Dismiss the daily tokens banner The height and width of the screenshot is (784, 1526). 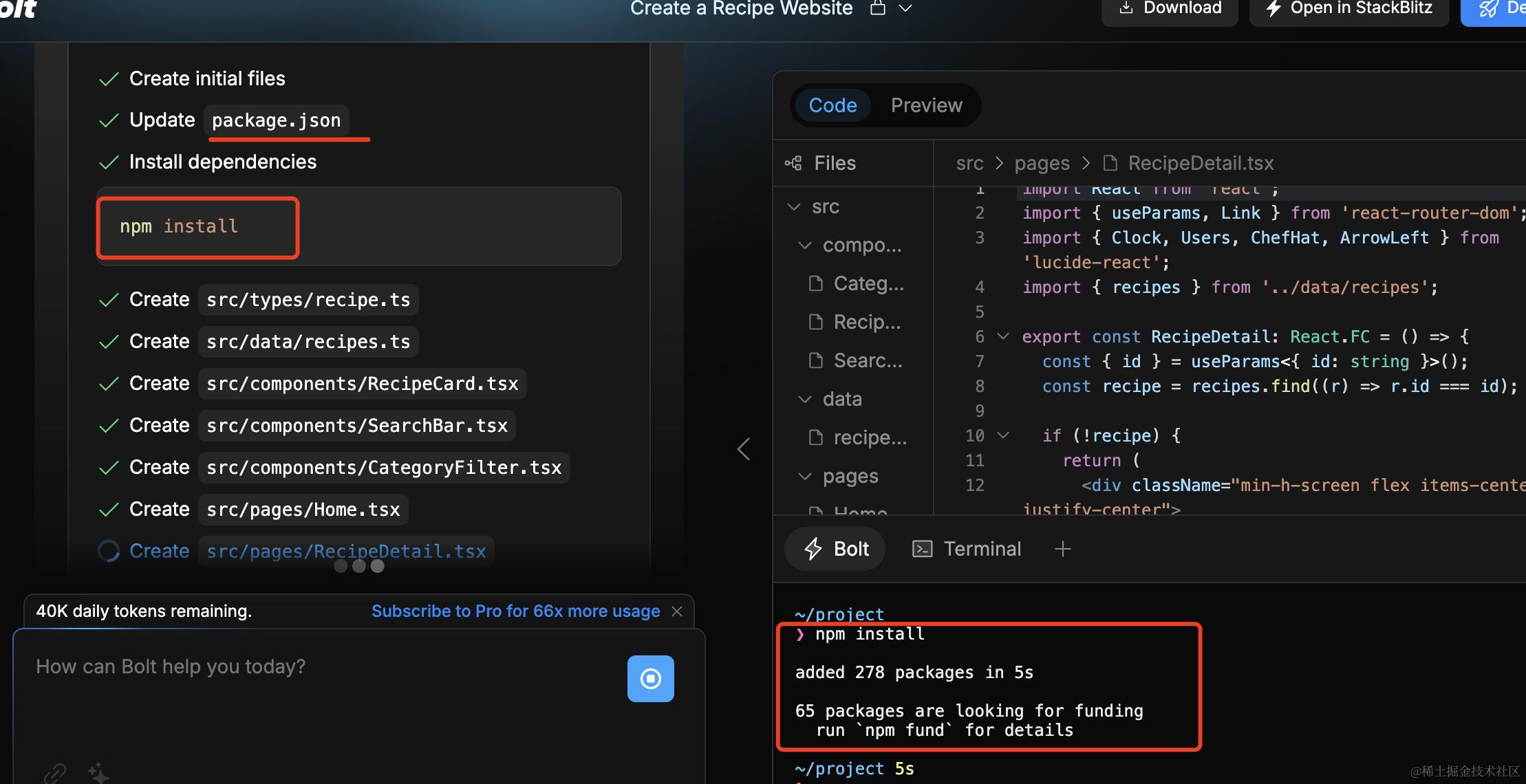[677, 611]
